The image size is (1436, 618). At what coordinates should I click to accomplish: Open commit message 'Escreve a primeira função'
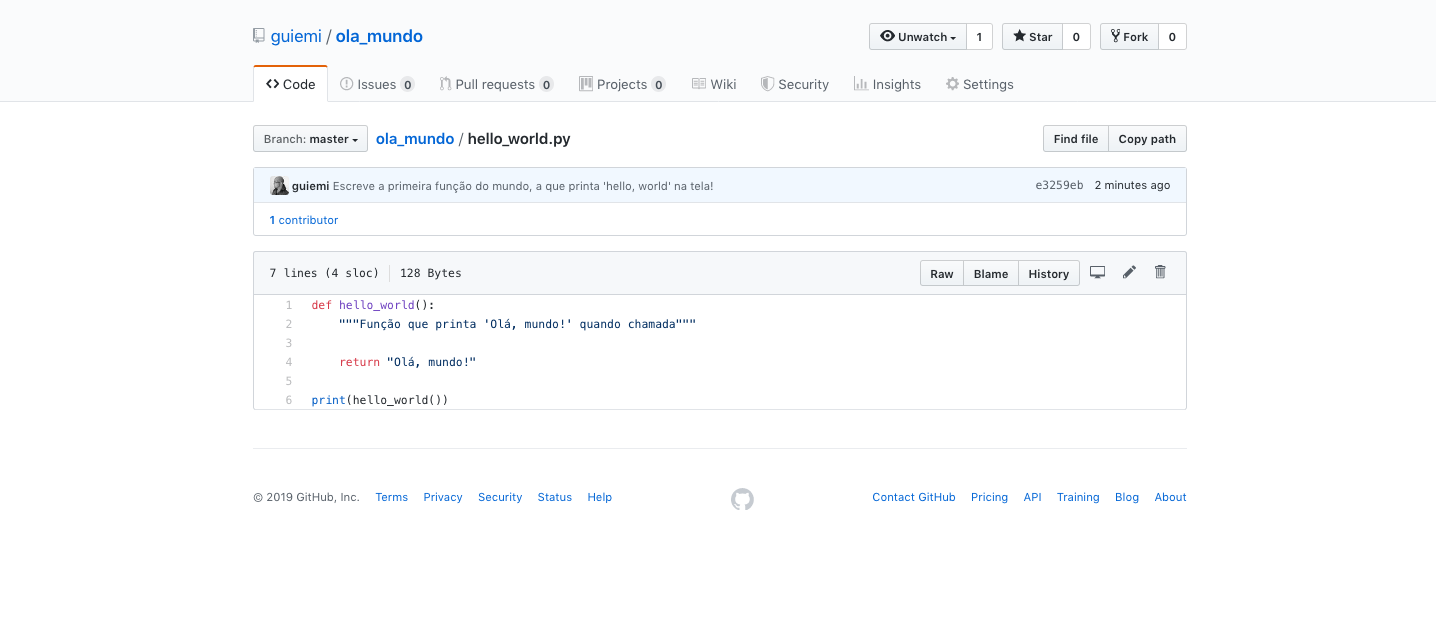pyautogui.click(x=523, y=186)
